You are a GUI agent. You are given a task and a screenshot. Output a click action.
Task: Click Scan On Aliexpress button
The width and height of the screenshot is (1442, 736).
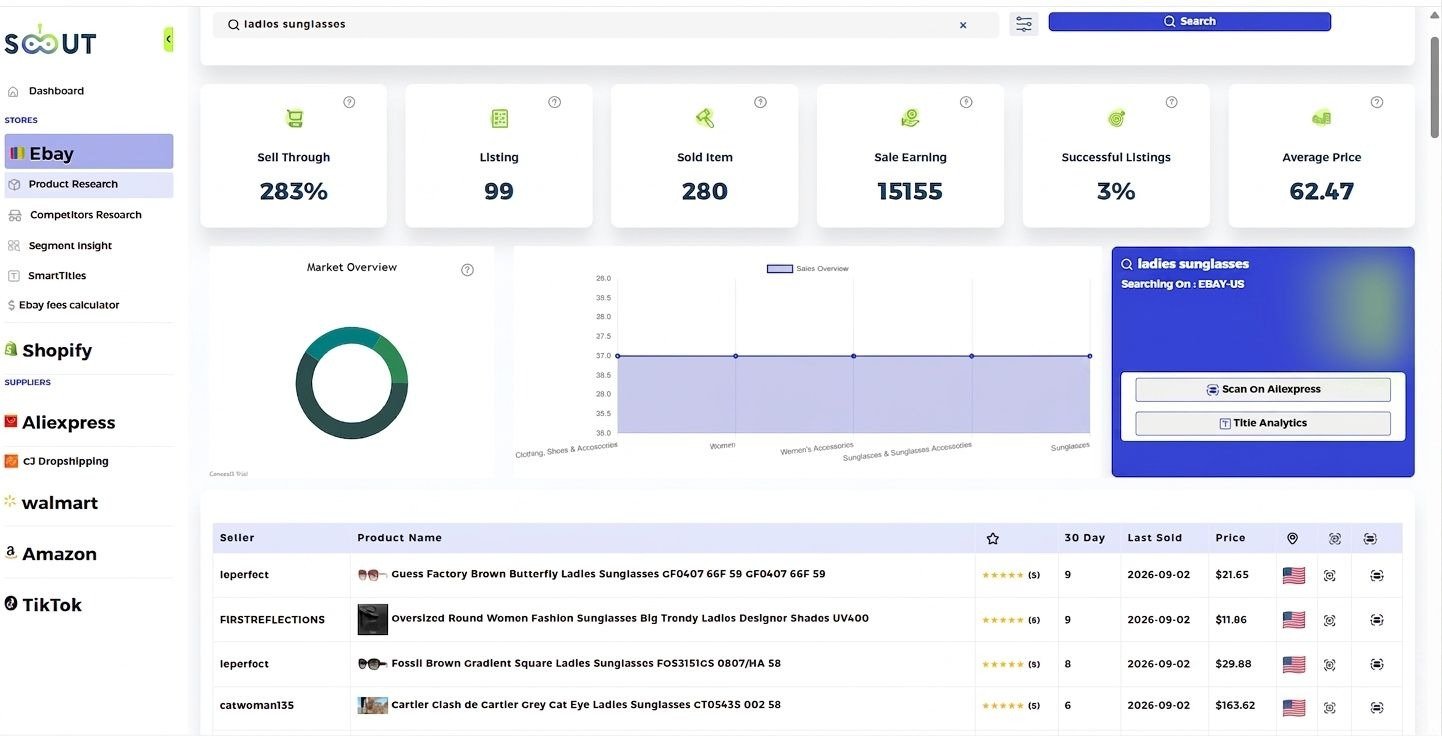pyautogui.click(x=1263, y=389)
